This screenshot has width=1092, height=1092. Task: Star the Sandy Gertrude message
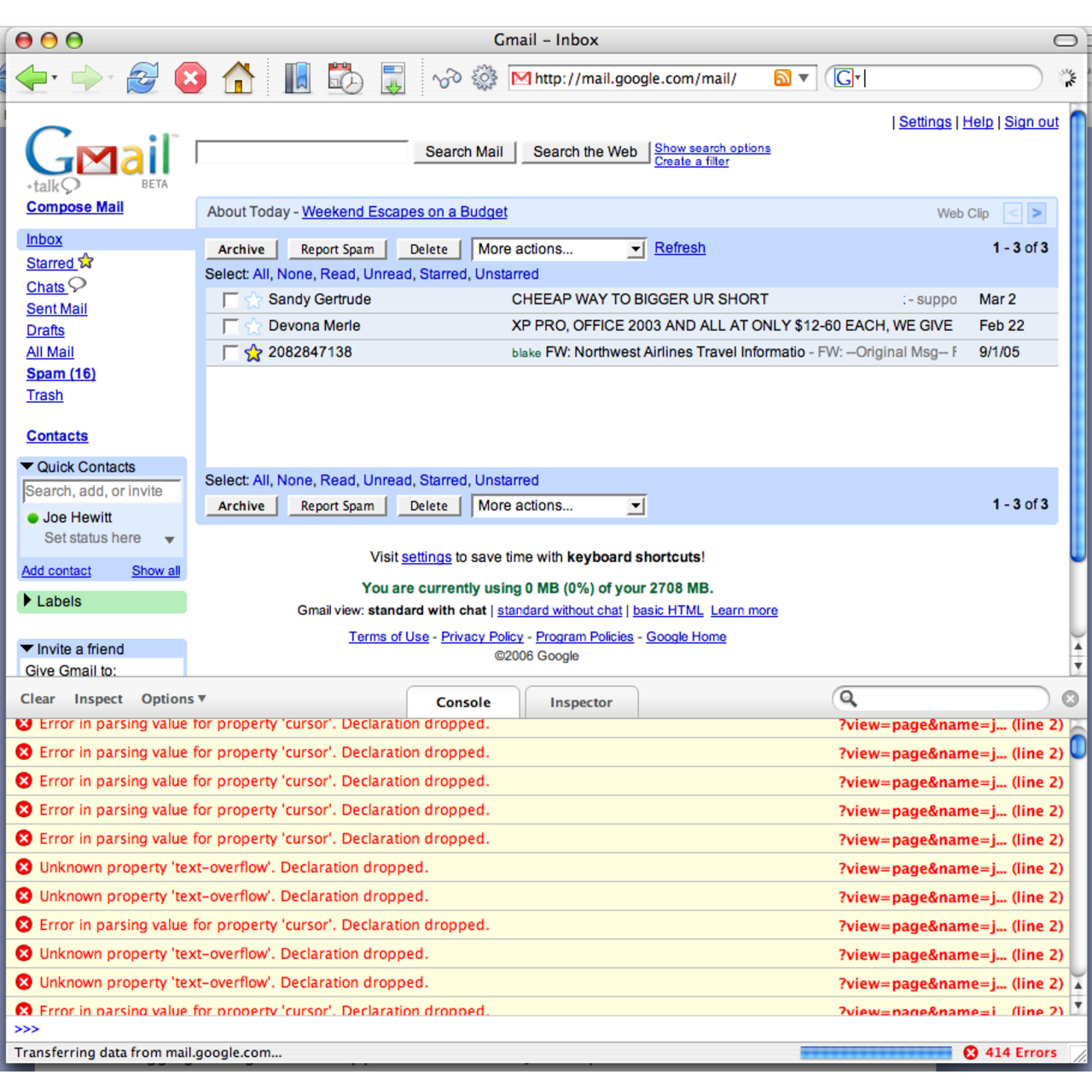coord(253,300)
